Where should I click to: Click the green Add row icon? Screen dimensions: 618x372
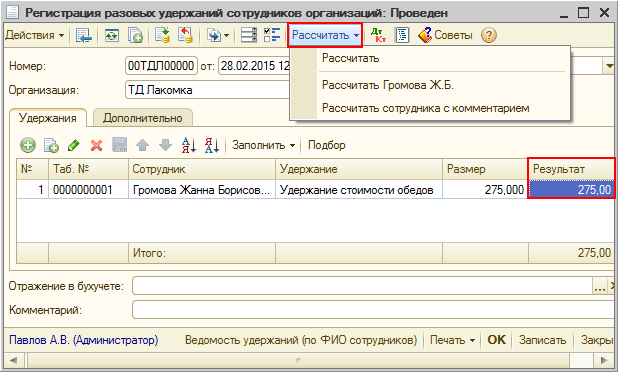click(28, 145)
